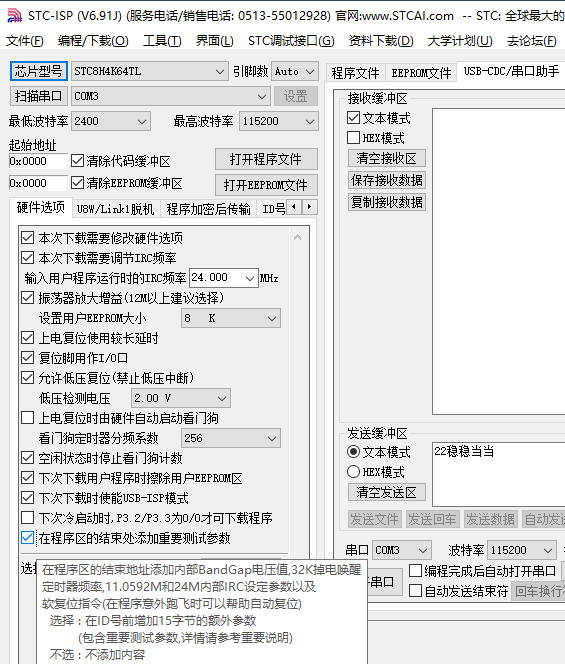Open low voltage detection '2.00 V' dropdown
The image size is (565, 664).
181,398
